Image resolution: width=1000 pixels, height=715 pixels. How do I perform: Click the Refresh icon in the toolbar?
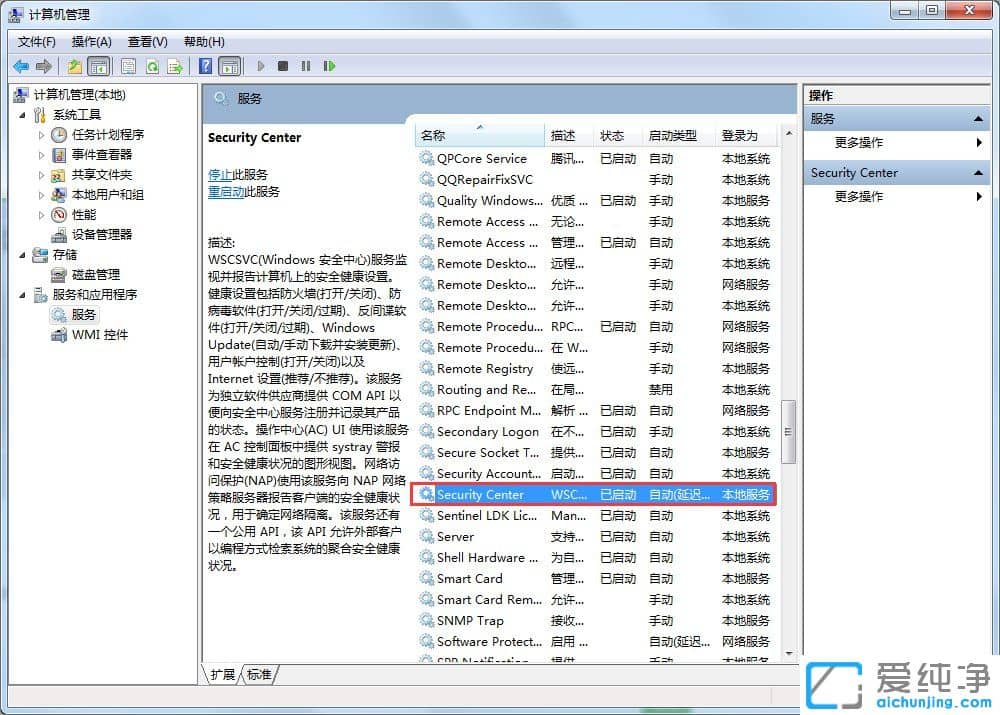152,66
